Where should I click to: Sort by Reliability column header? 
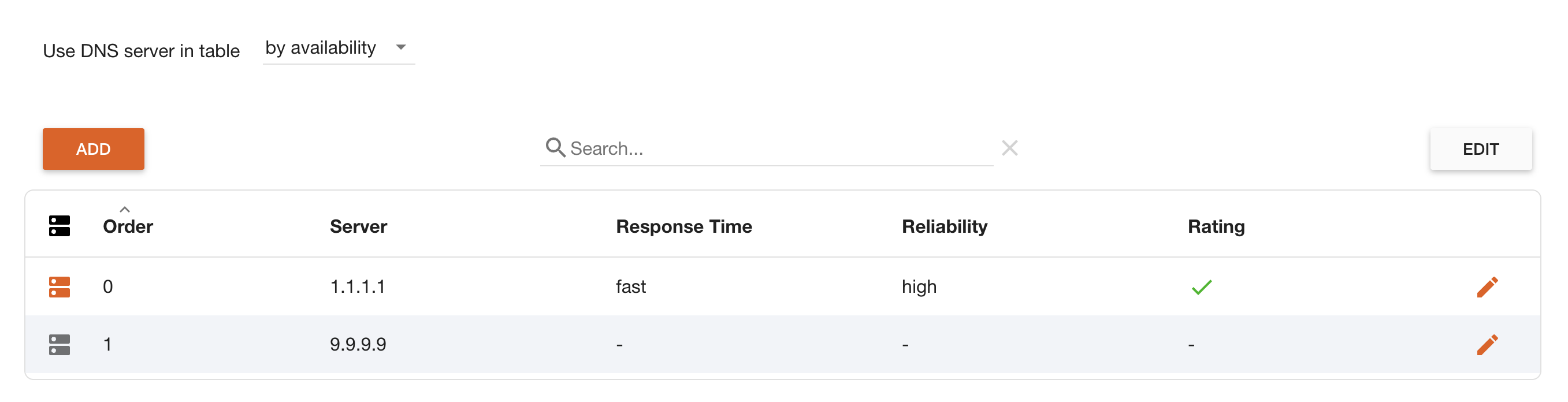point(945,226)
